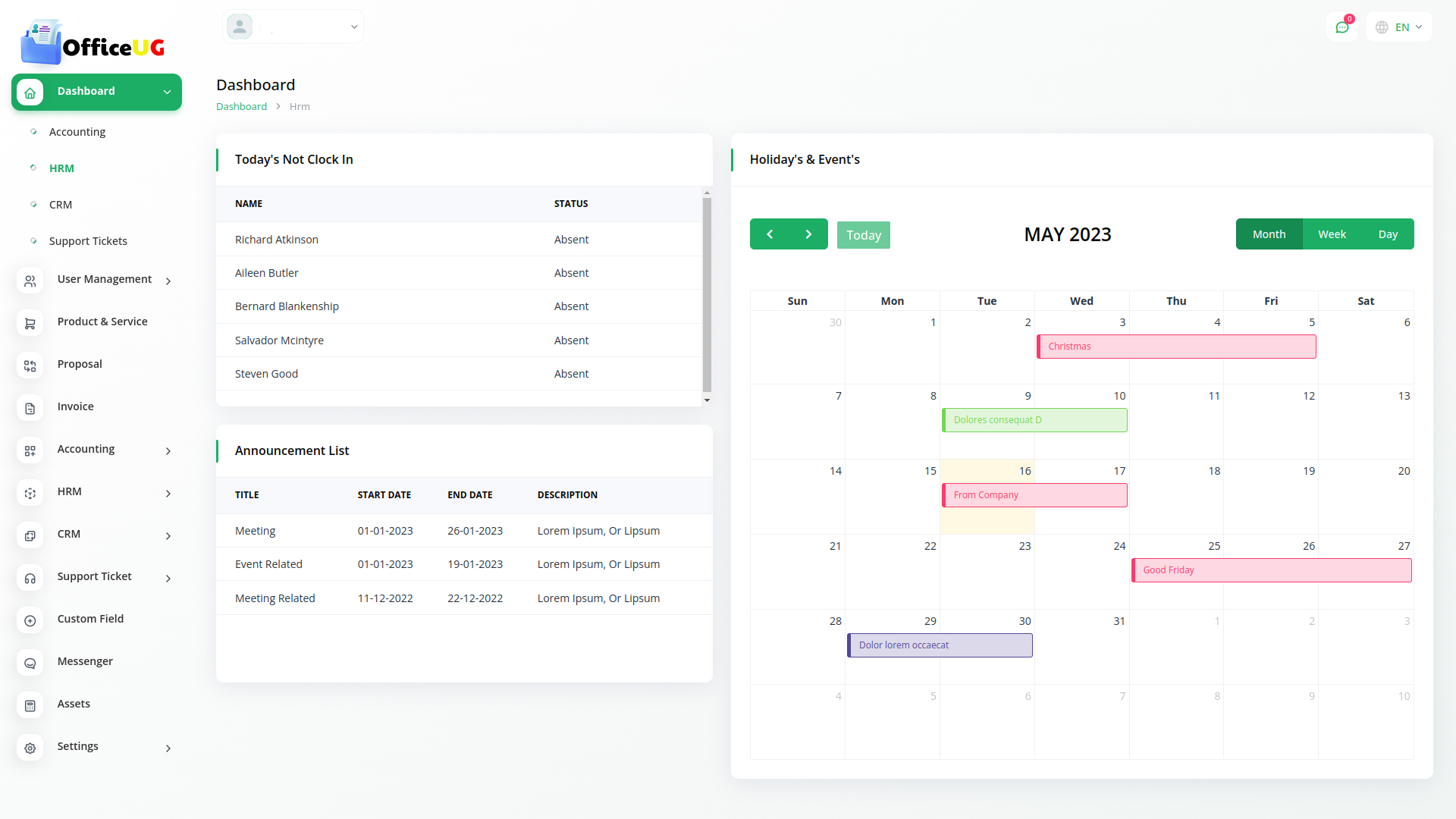Expand the CRM submenu chevron
This screenshot has height=819, width=1456.
coord(168,536)
